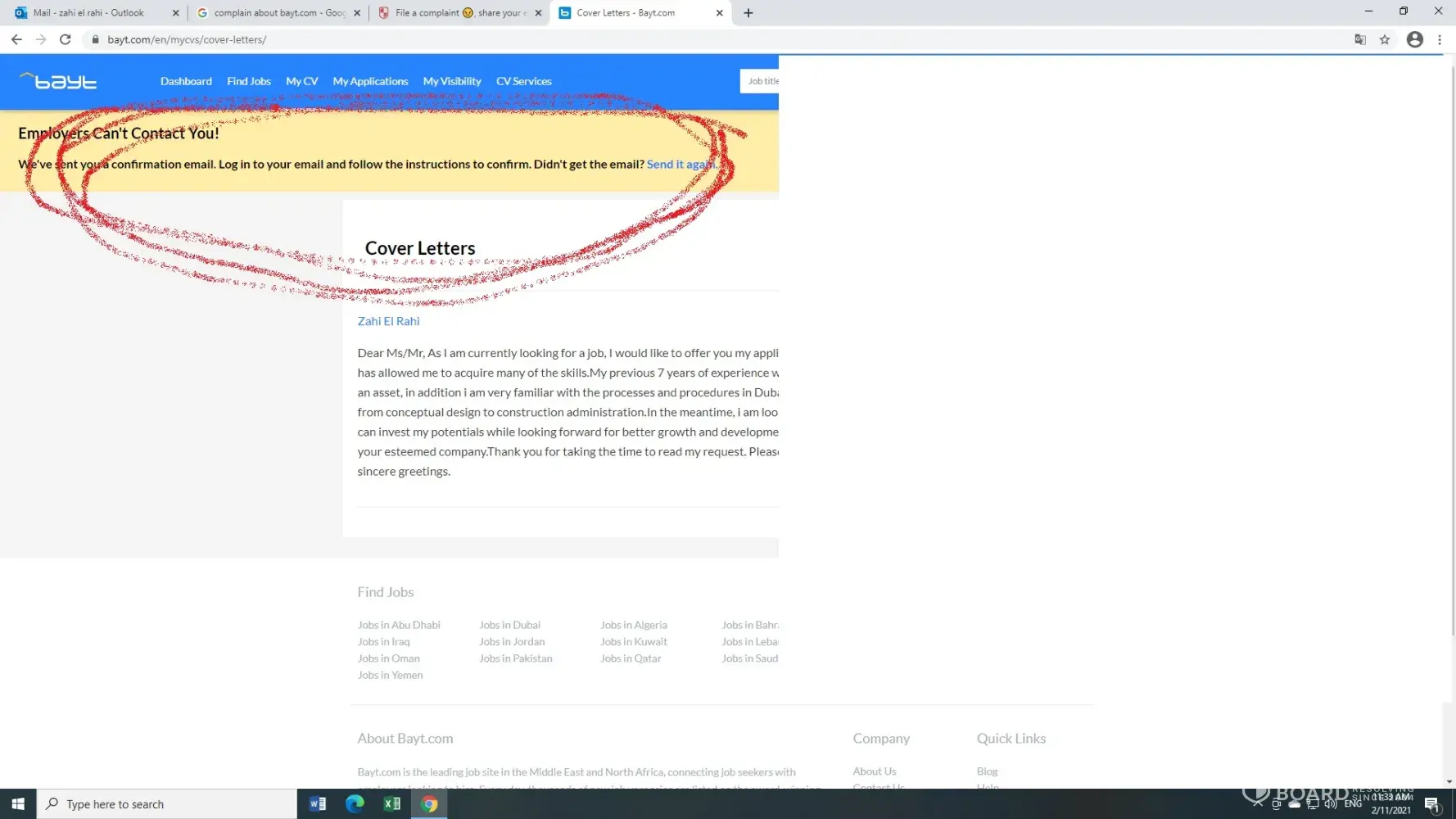Click the Windows Type here to search box
1456x819 pixels.
pos(167,804)
